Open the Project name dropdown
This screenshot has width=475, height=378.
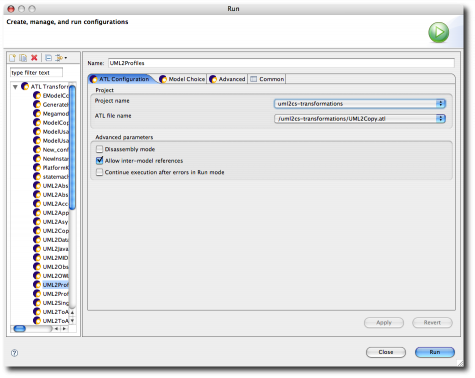click(360, 104)
